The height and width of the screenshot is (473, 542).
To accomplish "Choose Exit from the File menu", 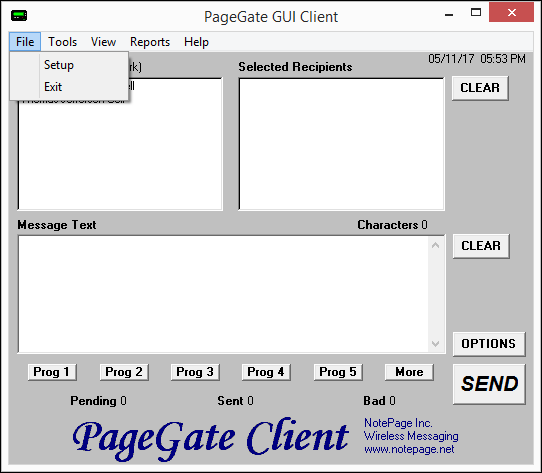I will (69, 86).
